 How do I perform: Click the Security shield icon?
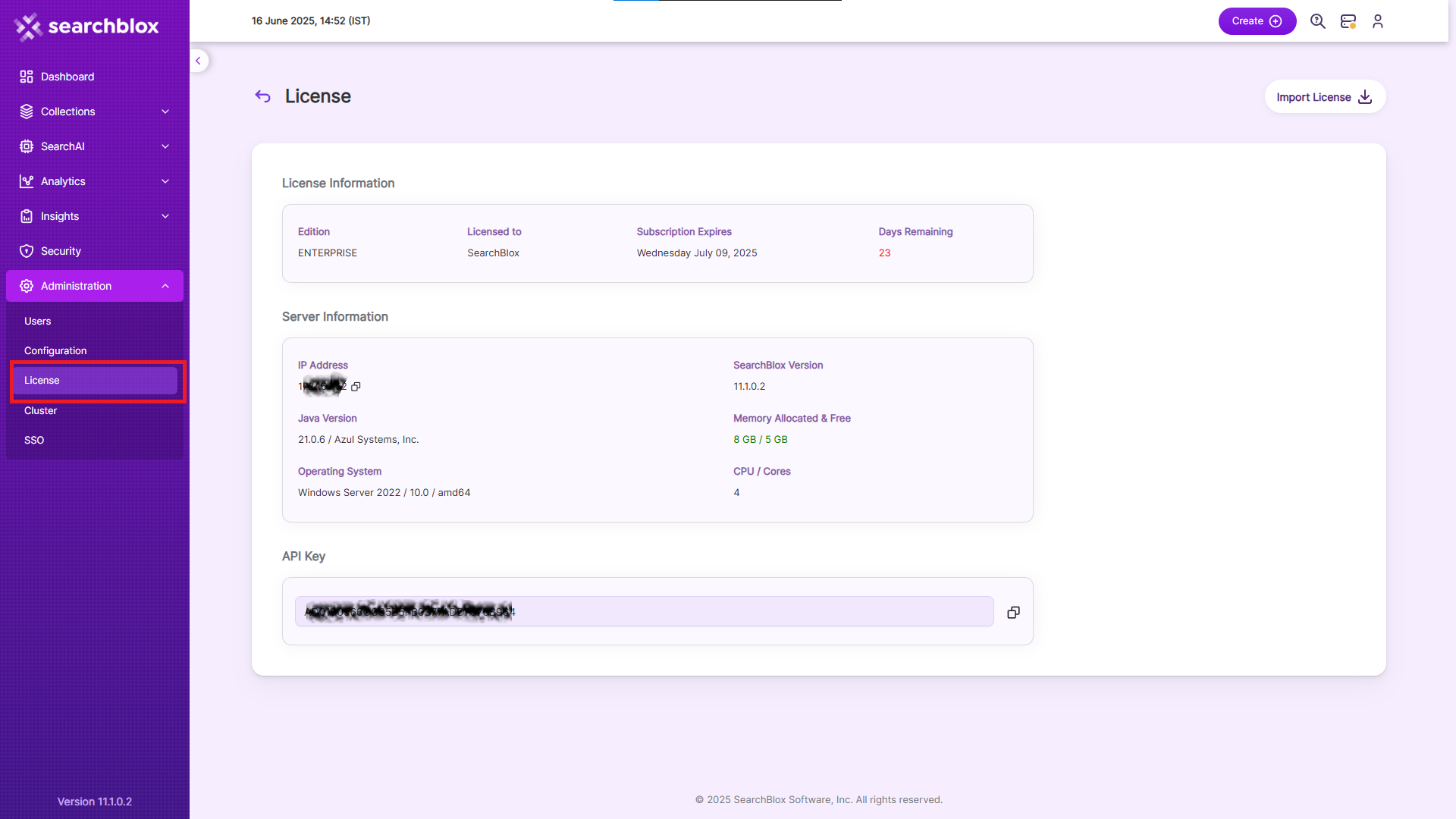(27, 251)
